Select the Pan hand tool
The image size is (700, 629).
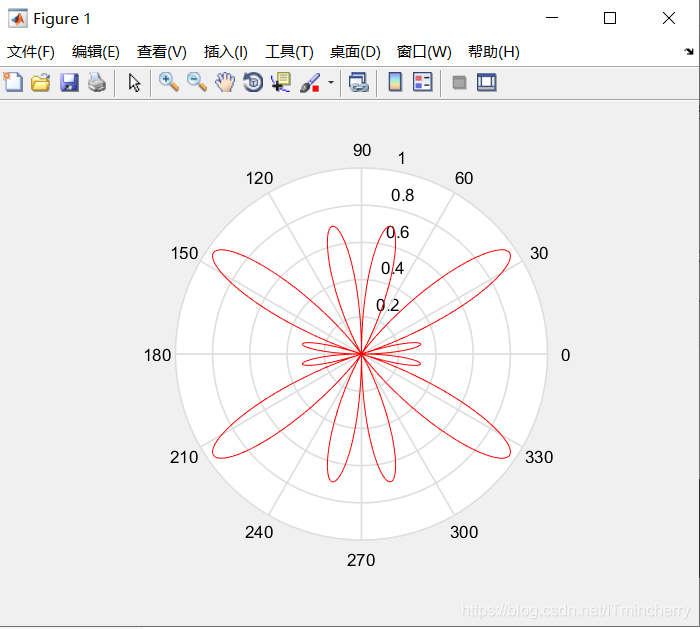tap(225, 83)
